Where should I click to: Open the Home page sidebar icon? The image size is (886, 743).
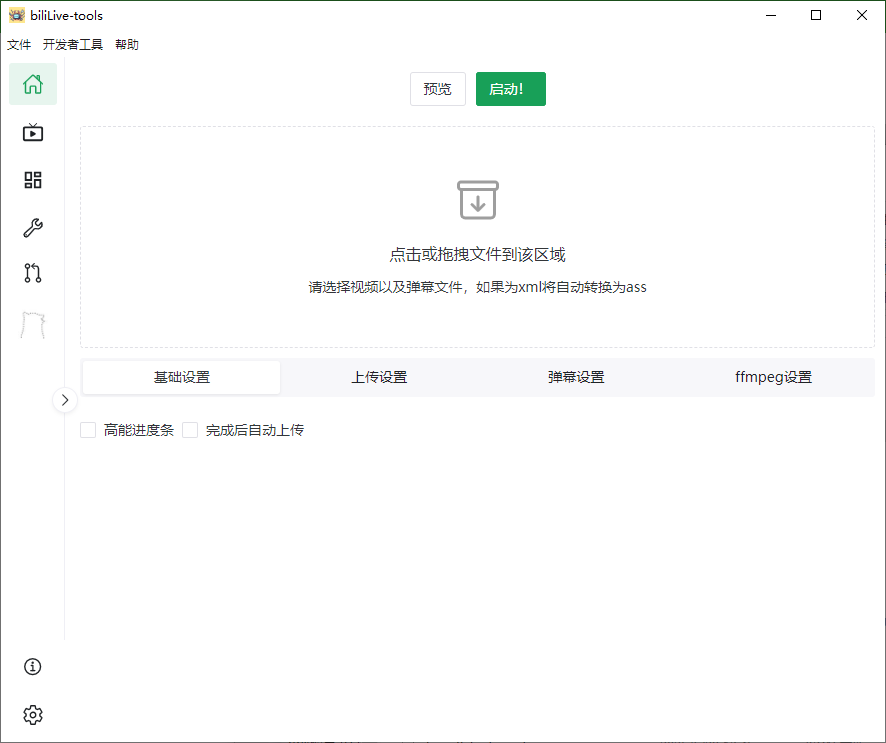pos(33,84)
